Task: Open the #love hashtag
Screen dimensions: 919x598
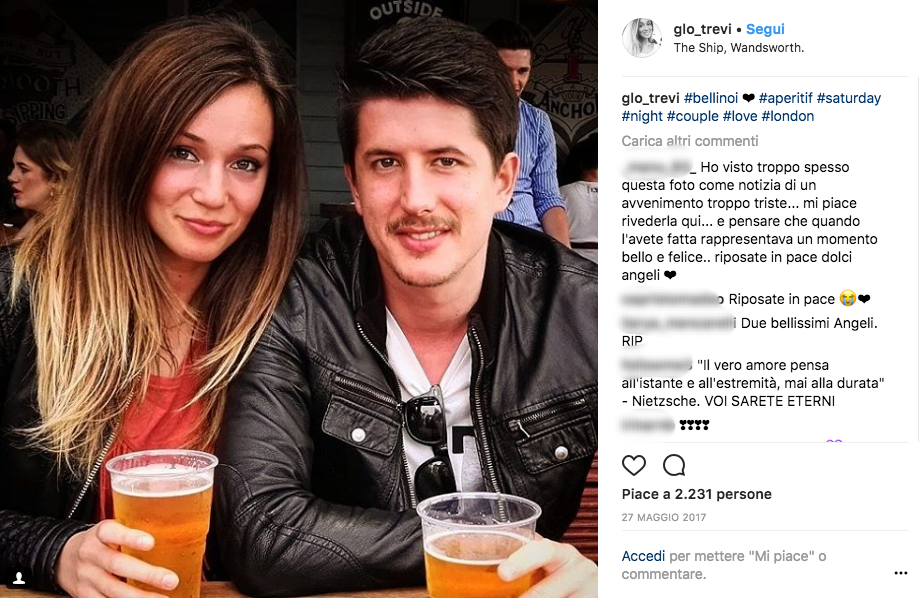Action: tap(740, 116)
